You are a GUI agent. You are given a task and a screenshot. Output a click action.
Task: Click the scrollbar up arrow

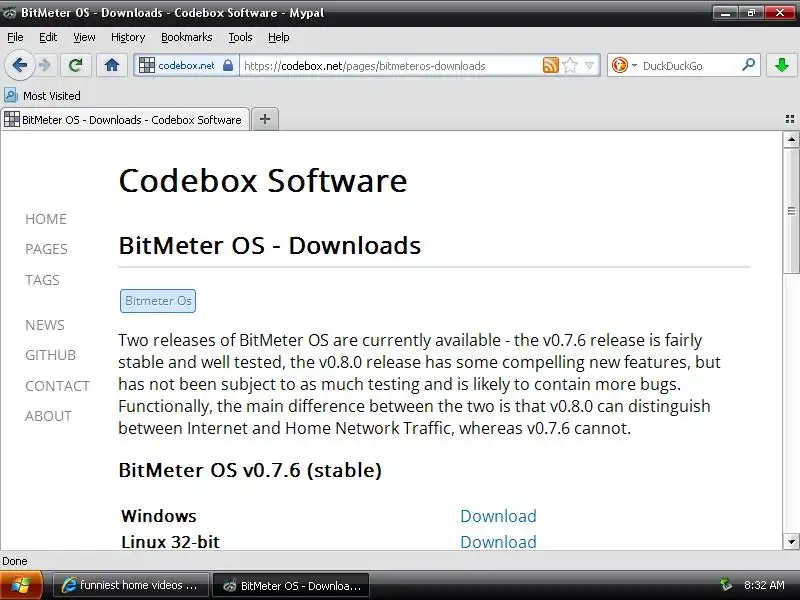[x=791, y=139]
